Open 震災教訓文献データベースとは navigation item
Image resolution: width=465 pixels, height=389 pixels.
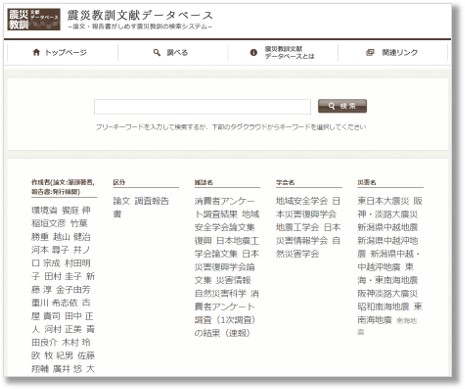click(283, 53)
